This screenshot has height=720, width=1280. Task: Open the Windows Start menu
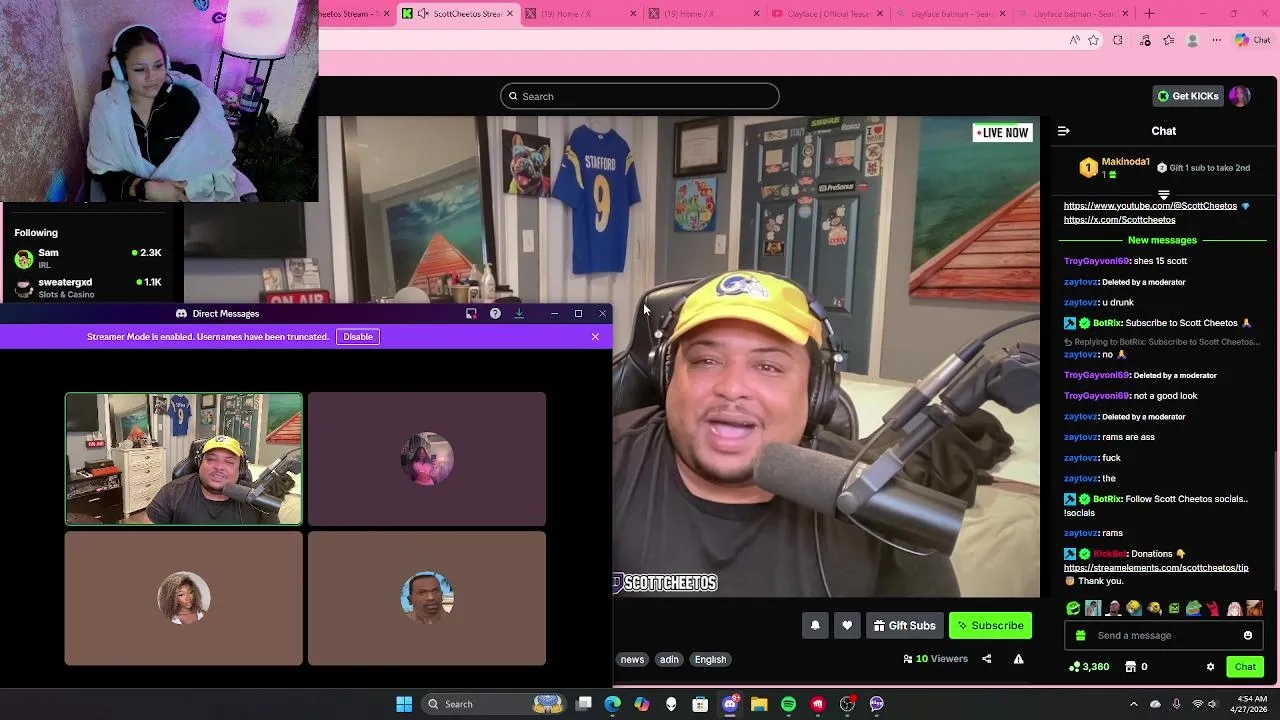point(404,704)
